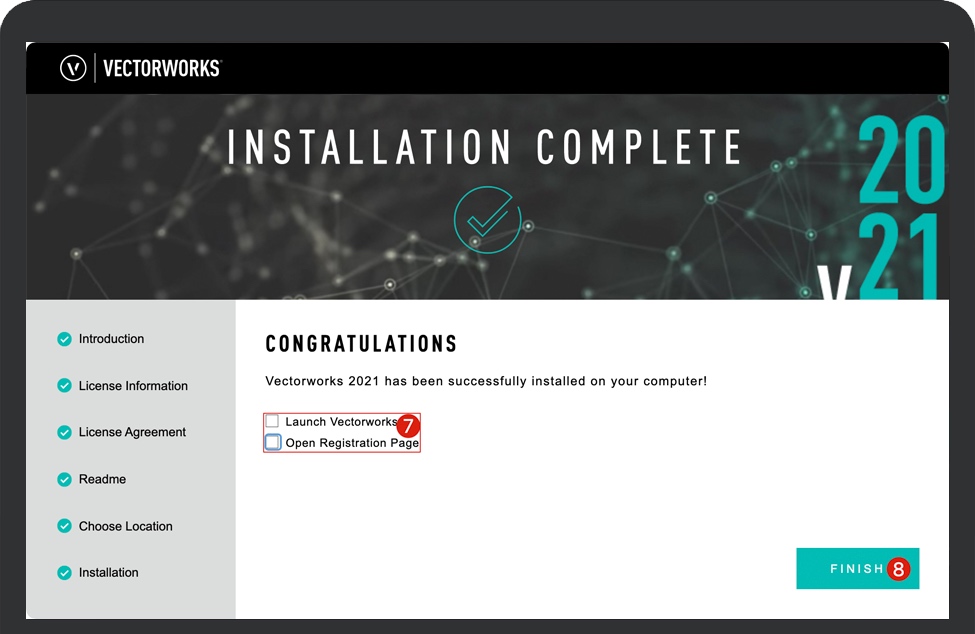The image size is (975, 634).
Task: Select the Readme step label
Action: tap(103, 479)
